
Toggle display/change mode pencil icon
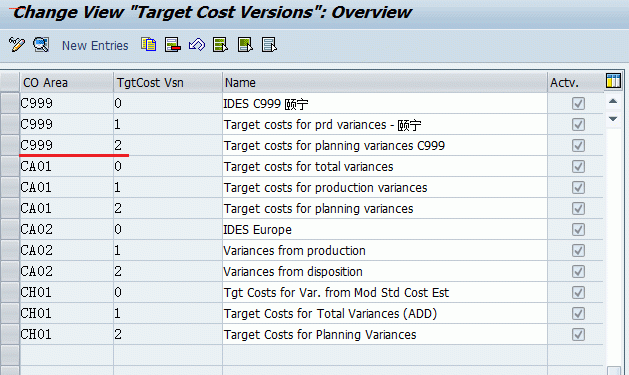17,45
